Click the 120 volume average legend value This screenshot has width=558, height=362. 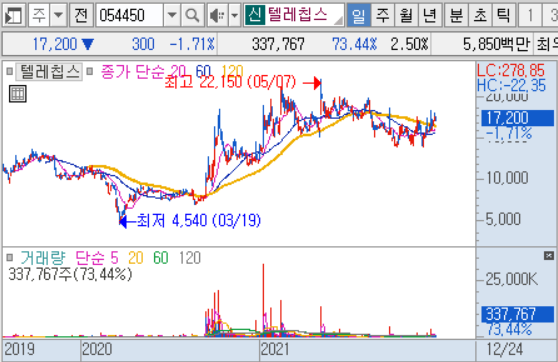click(x=190, y=258)
